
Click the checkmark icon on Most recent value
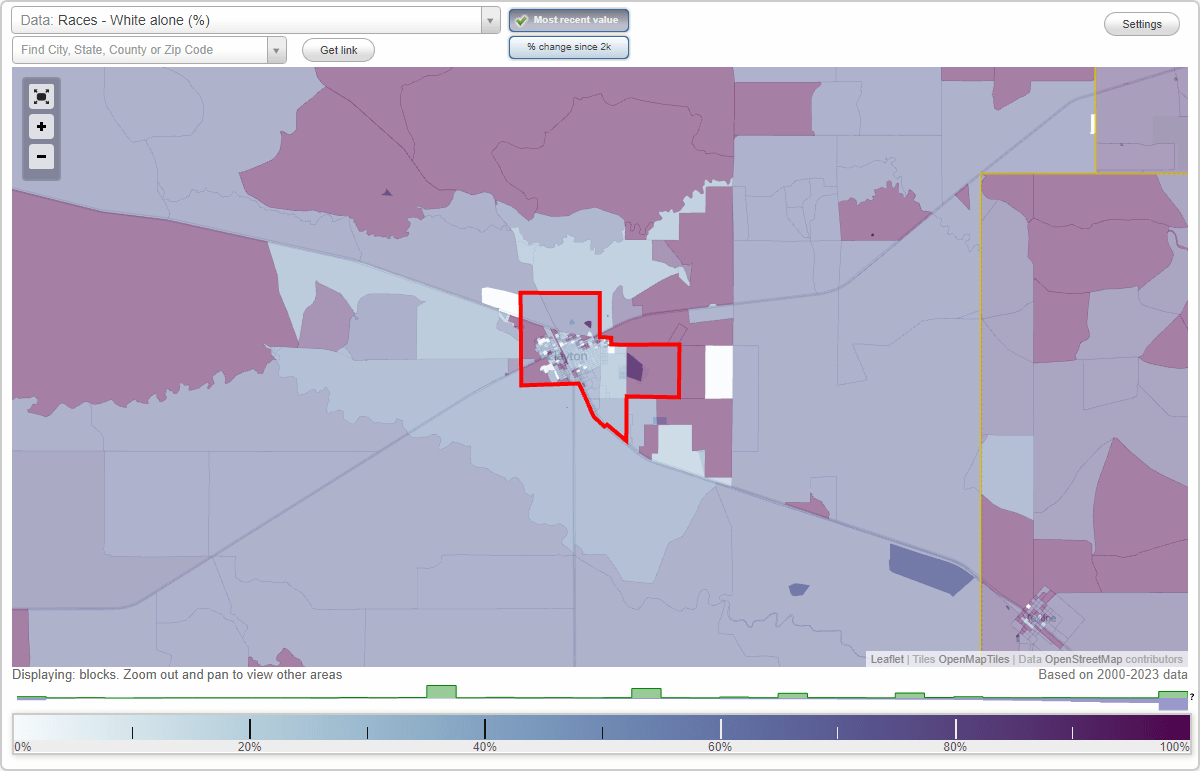(521, 19)
